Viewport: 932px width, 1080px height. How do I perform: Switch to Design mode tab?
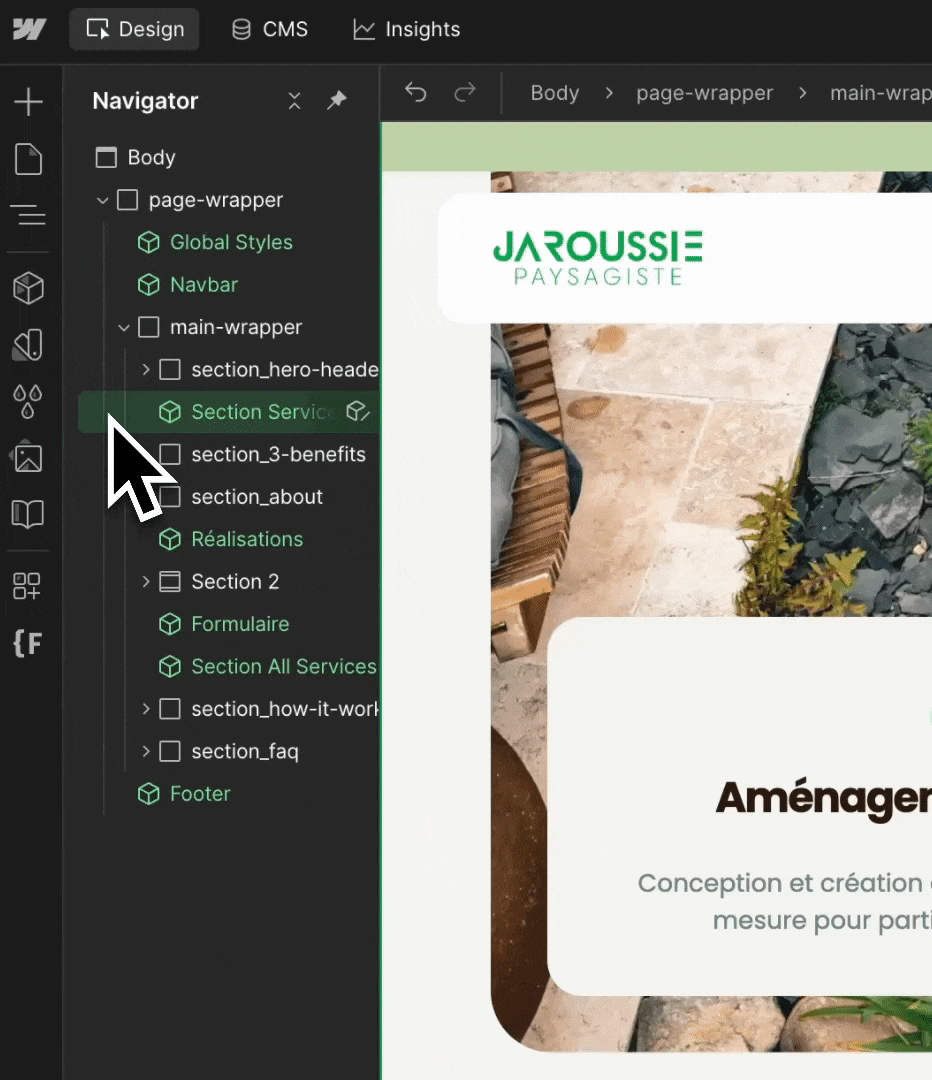tap(134, 29)
